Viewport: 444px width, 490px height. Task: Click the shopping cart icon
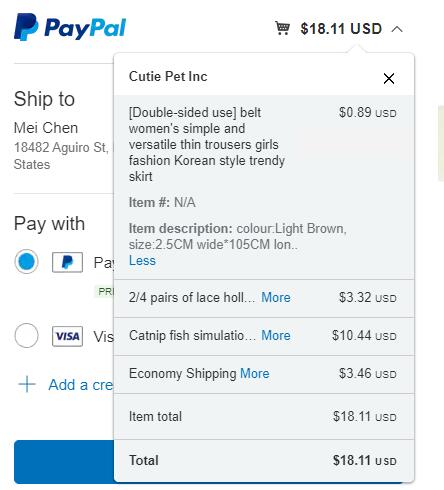click(x=282, y=28)
